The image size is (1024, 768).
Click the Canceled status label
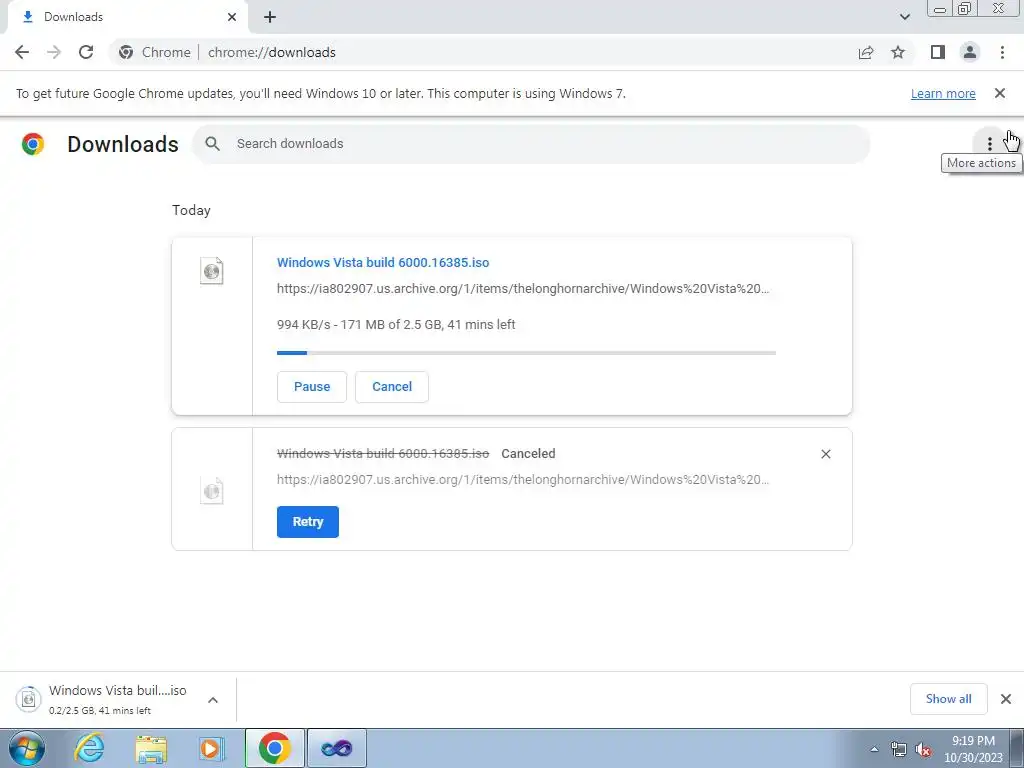pyautogui.click(x=528, y=454)
